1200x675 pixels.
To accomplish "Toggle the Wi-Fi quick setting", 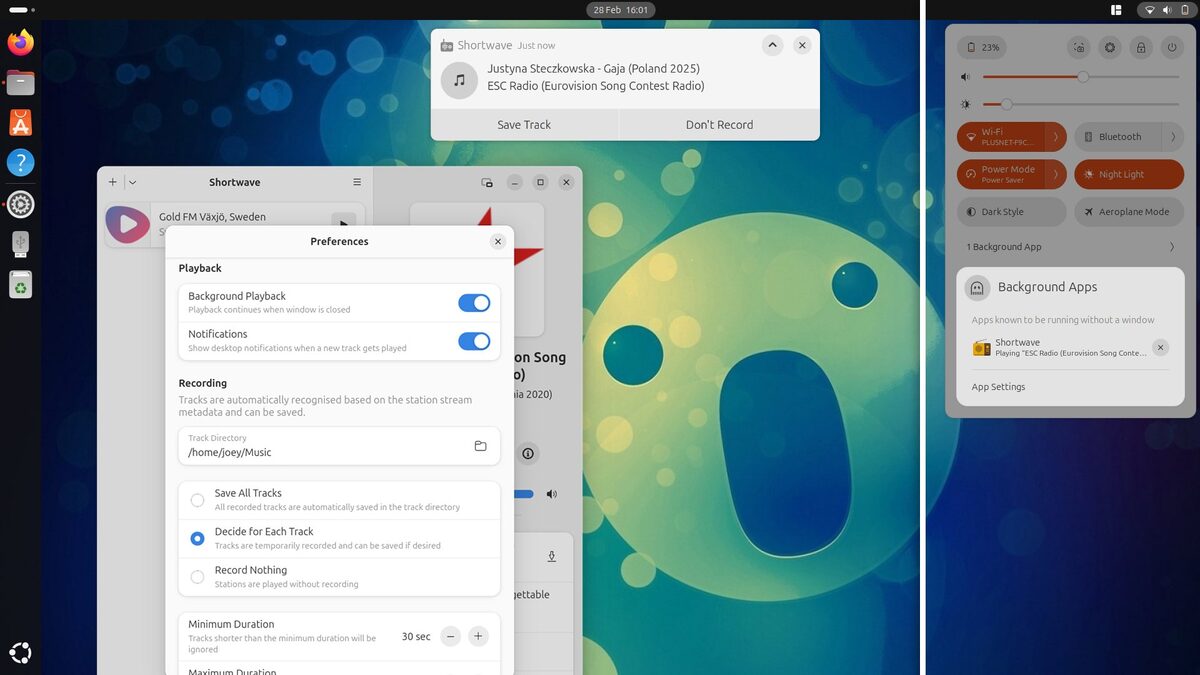I will [x=1000, y=136].
